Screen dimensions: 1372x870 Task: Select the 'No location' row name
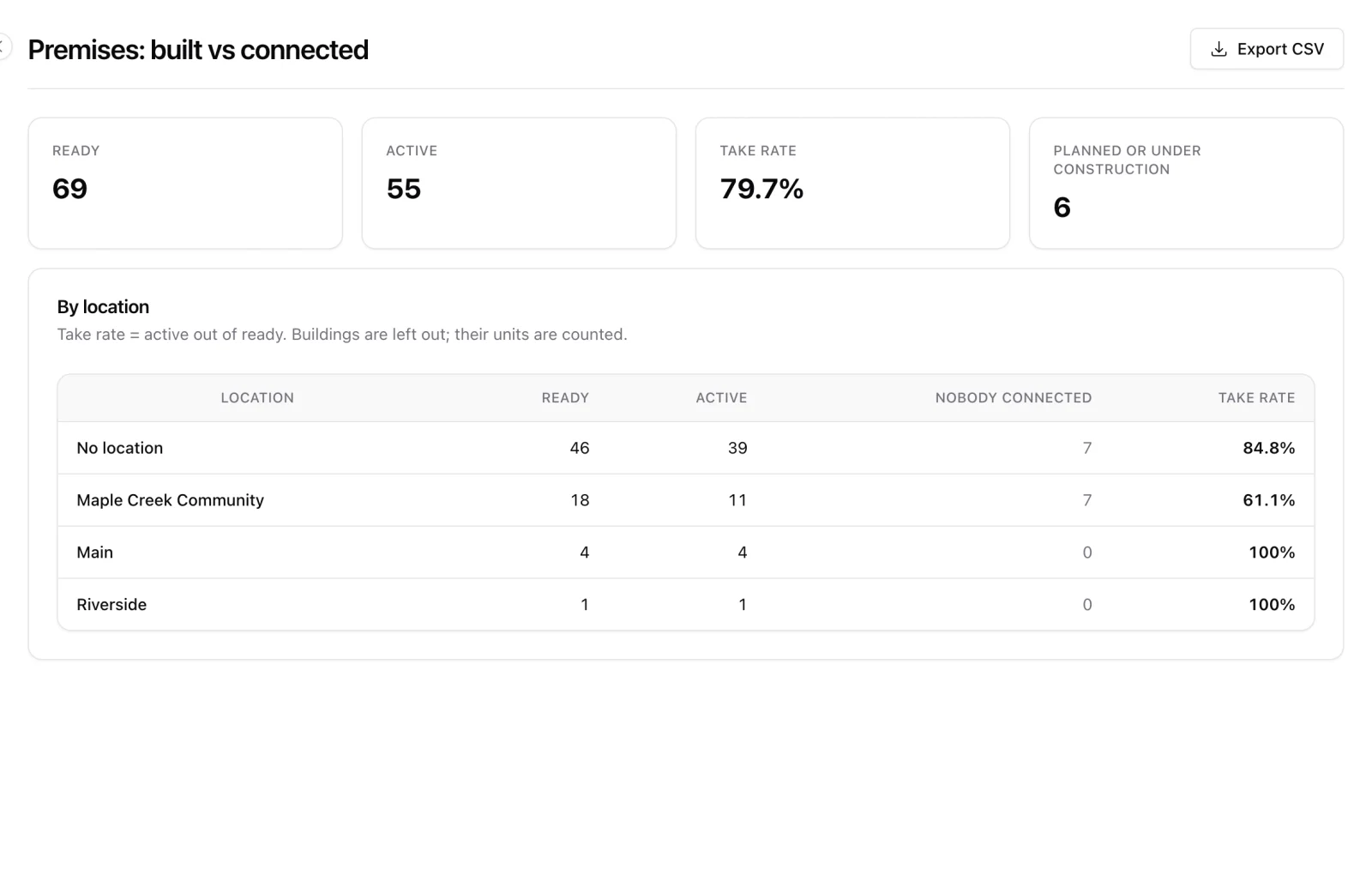click(120, 448)
